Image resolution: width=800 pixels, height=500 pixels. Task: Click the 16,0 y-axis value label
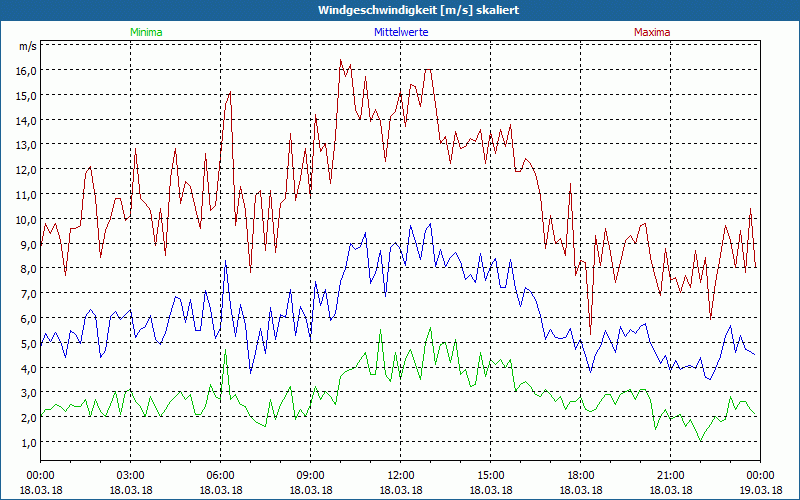25,71
